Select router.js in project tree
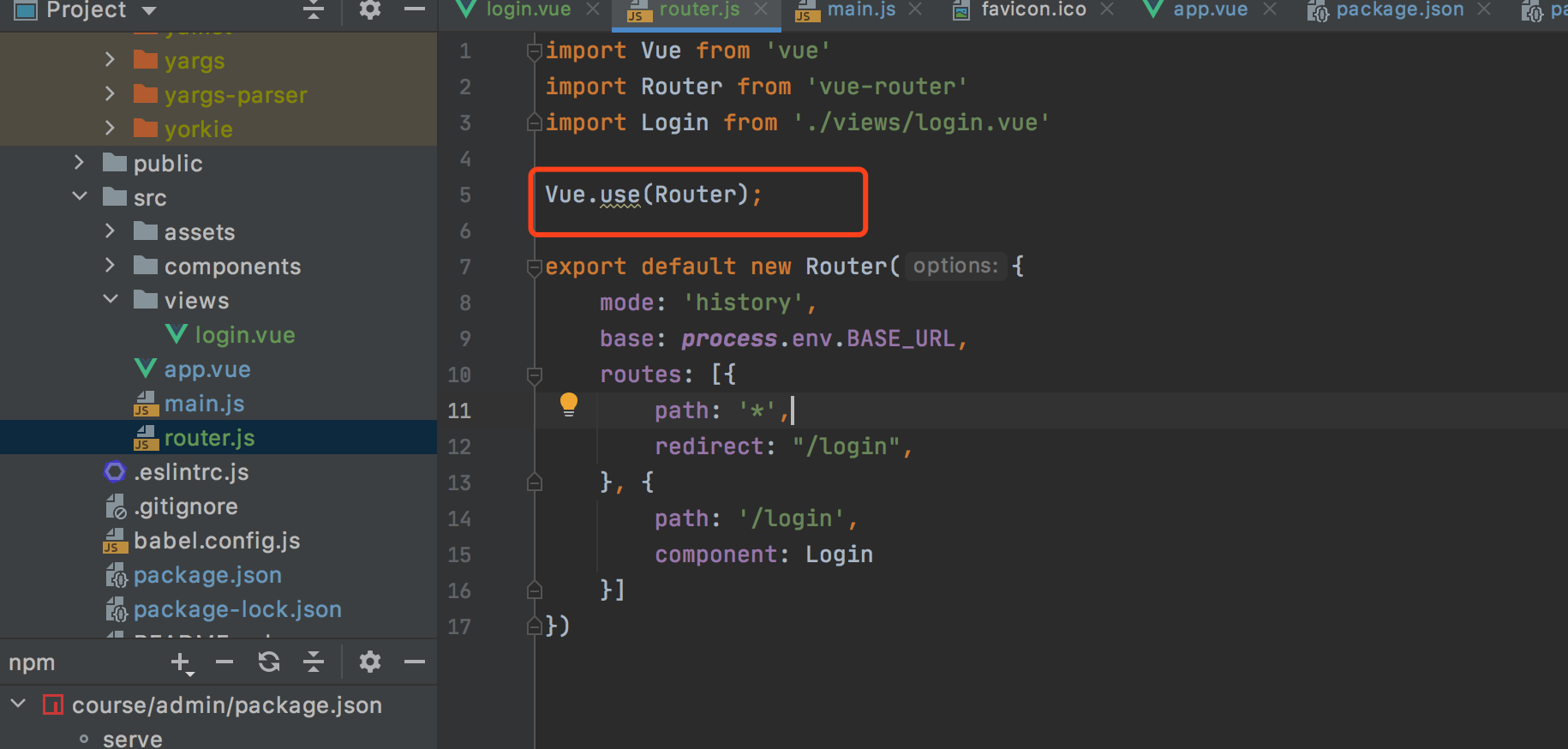The height and width of the screenshot is (749, 1568). 209,438
